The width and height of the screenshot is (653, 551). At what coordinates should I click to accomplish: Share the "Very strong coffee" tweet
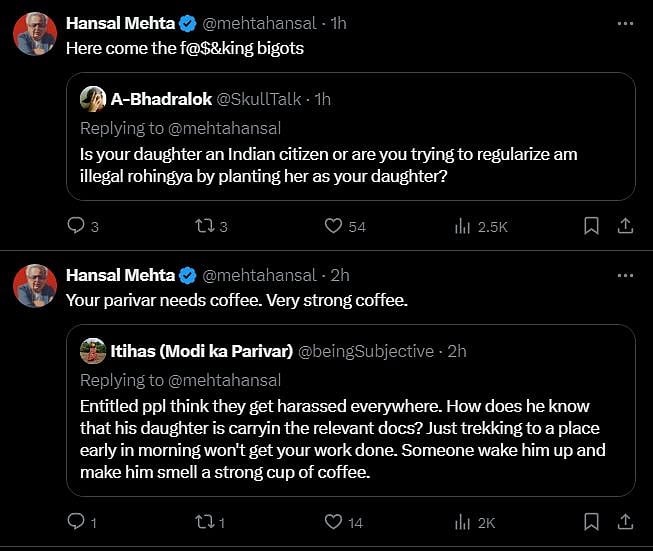pyautogui.click(x=625, y=521)
